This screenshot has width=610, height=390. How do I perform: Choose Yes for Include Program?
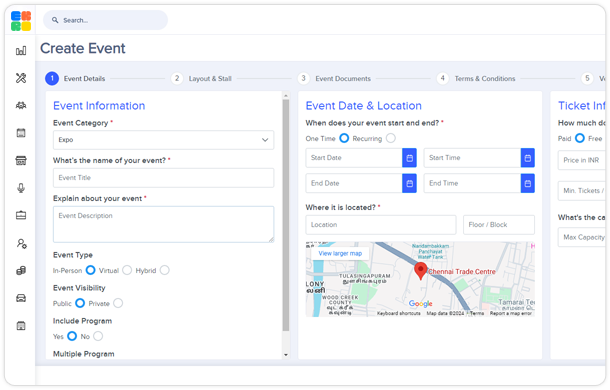72,336
